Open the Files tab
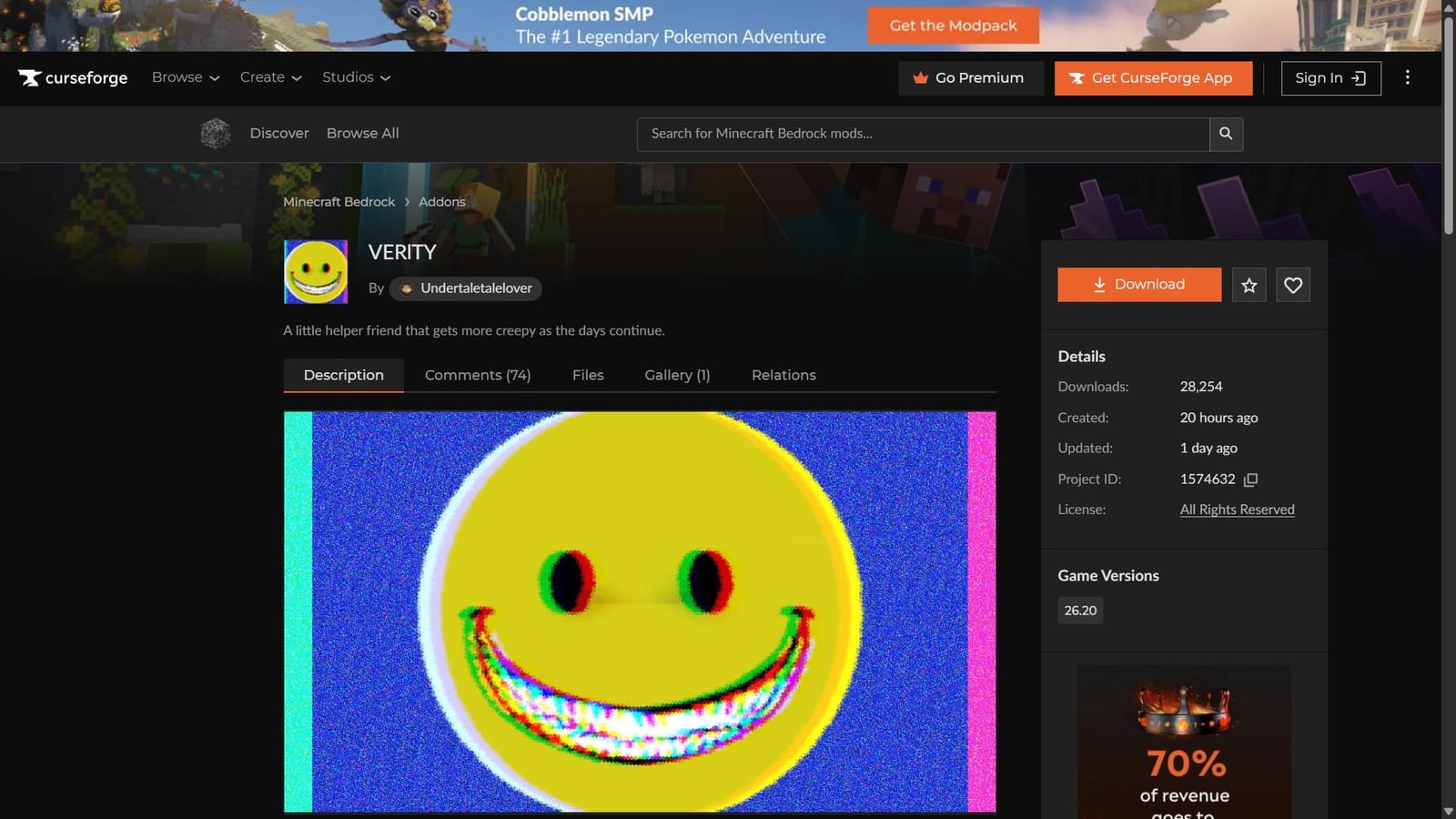1456x819 pixels. coord(588,375)
